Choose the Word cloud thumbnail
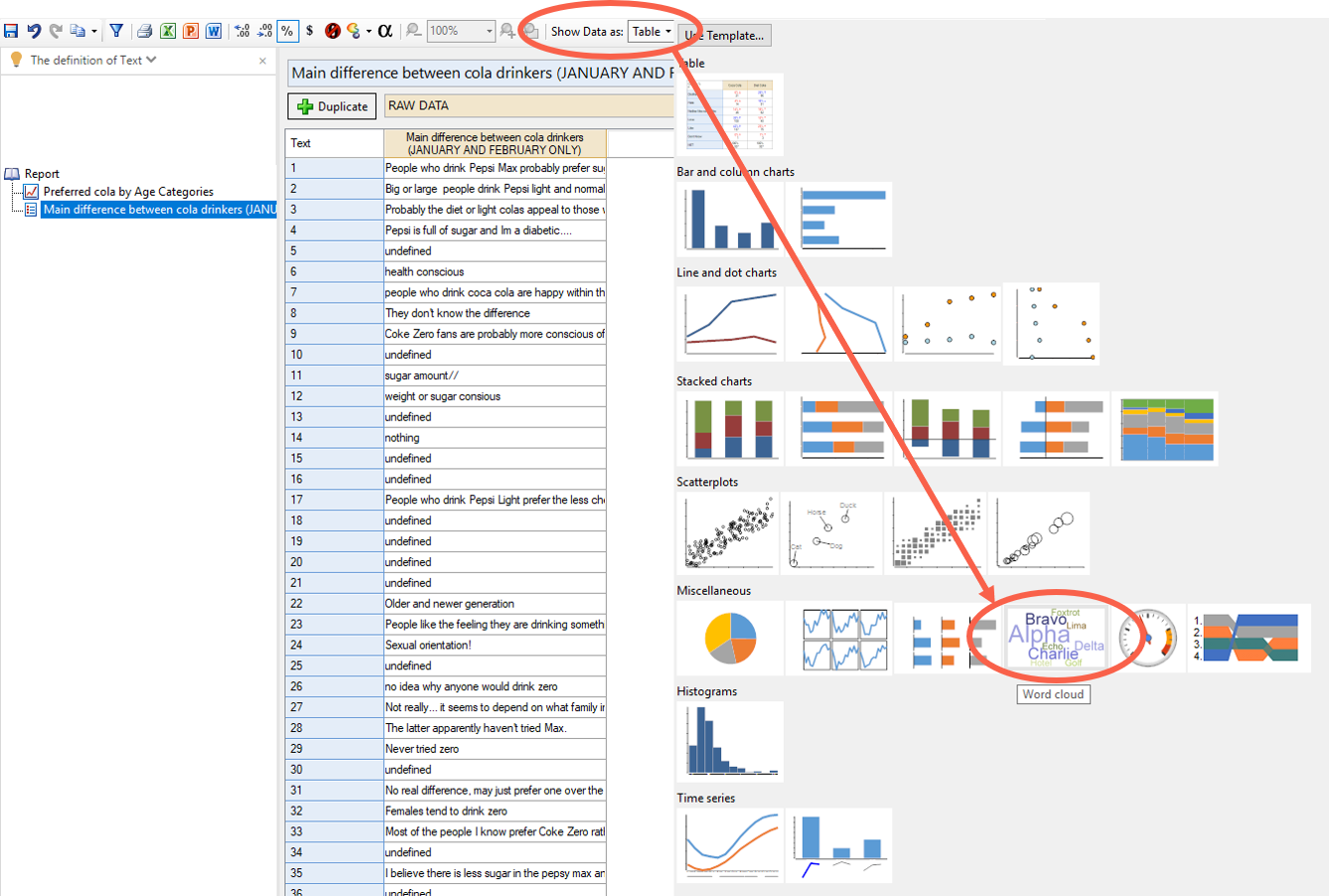The image size is (1329, 896). [x=1056, y=638]
